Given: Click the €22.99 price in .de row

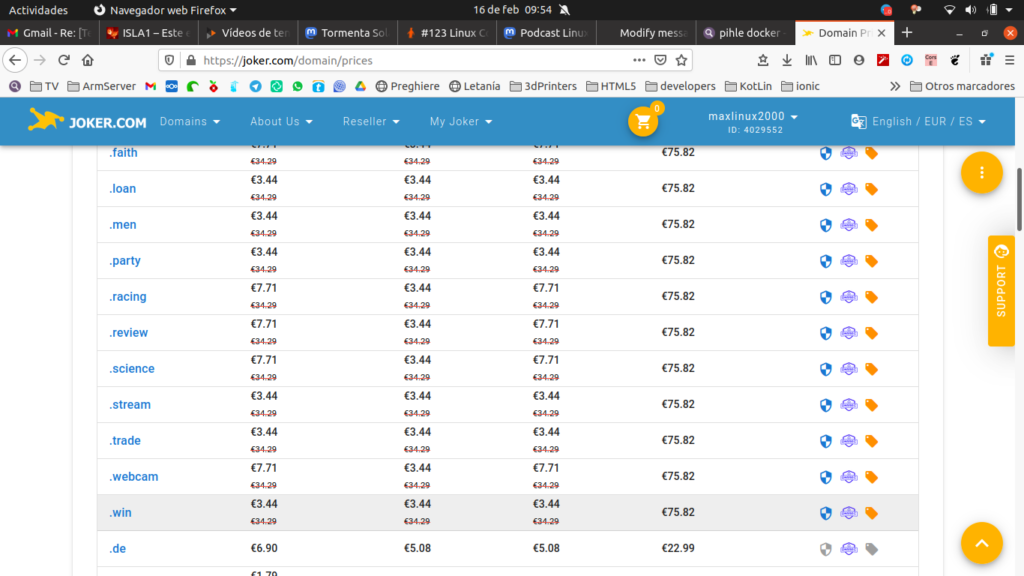Looking at the screenshot, I should (x=678, y=548).
